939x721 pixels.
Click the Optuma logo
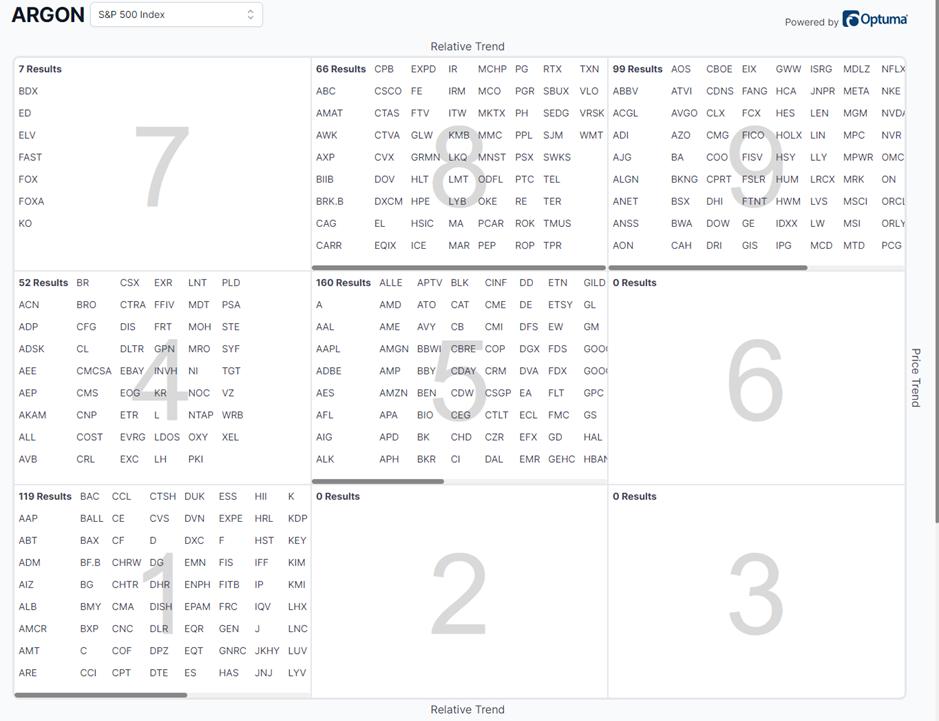tap(875, 19)
